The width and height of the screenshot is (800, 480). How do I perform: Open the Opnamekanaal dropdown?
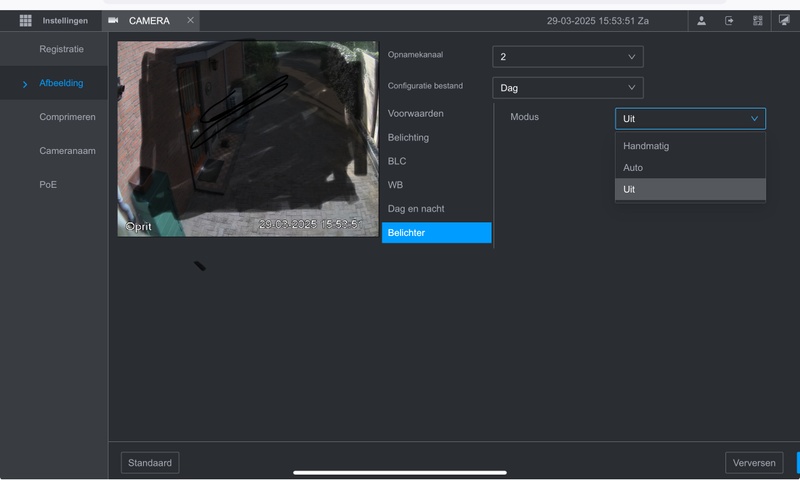[567, 57]
